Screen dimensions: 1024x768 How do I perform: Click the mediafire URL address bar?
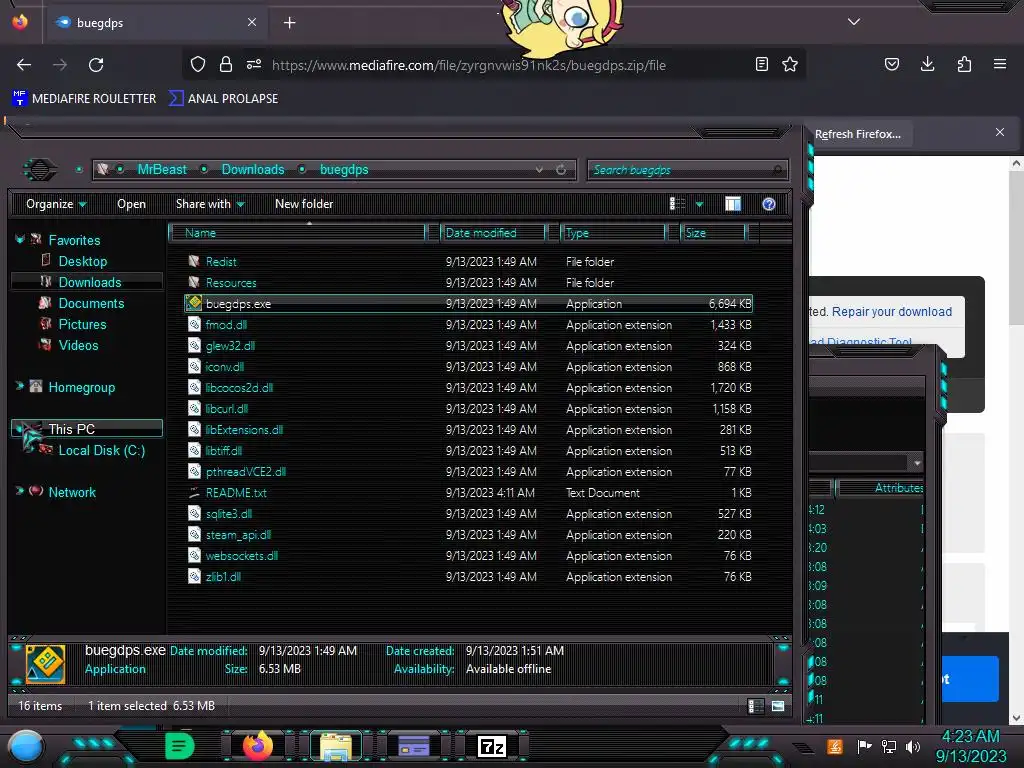pyautogui.click(x=468, y=65)
